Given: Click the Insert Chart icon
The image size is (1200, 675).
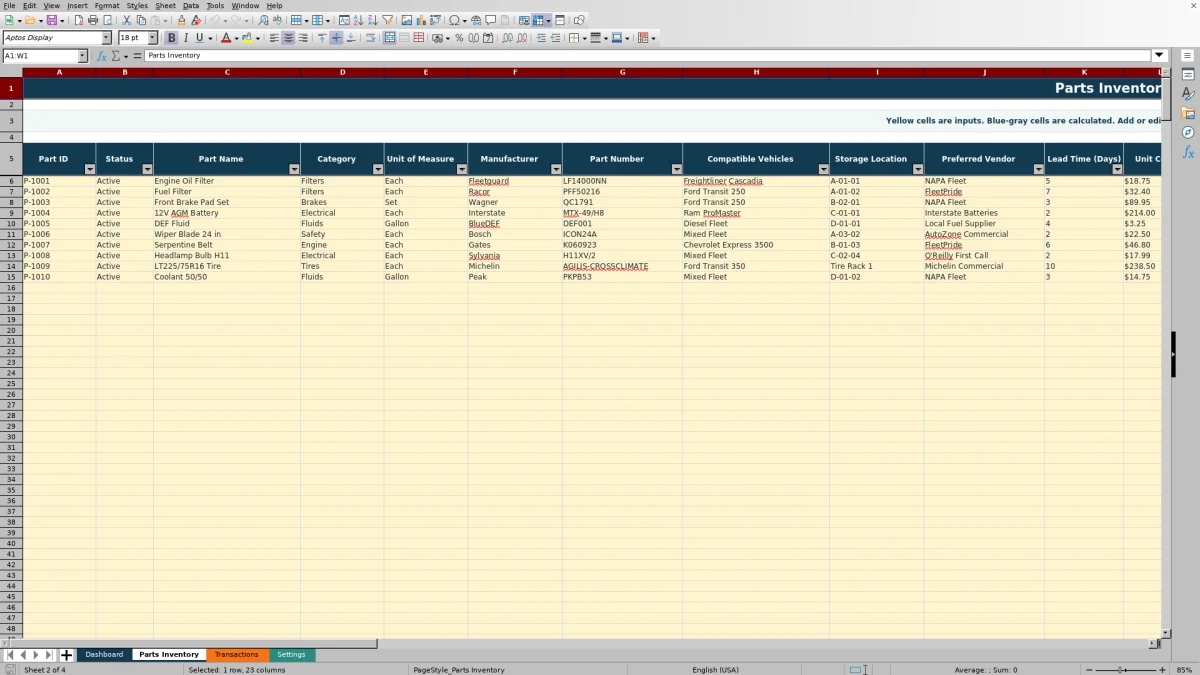Looking at the screenshot, I should 420,20.
